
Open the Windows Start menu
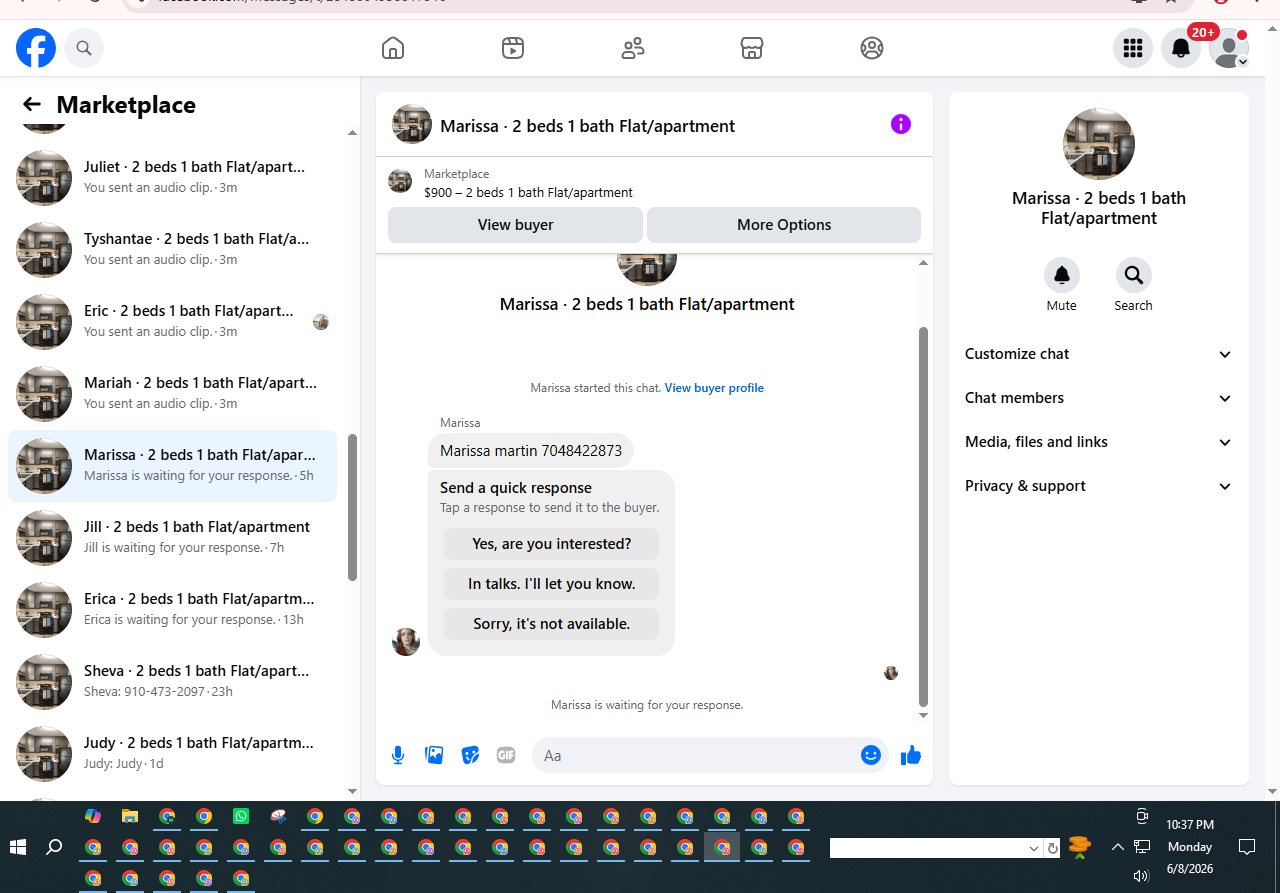[18, 847]
